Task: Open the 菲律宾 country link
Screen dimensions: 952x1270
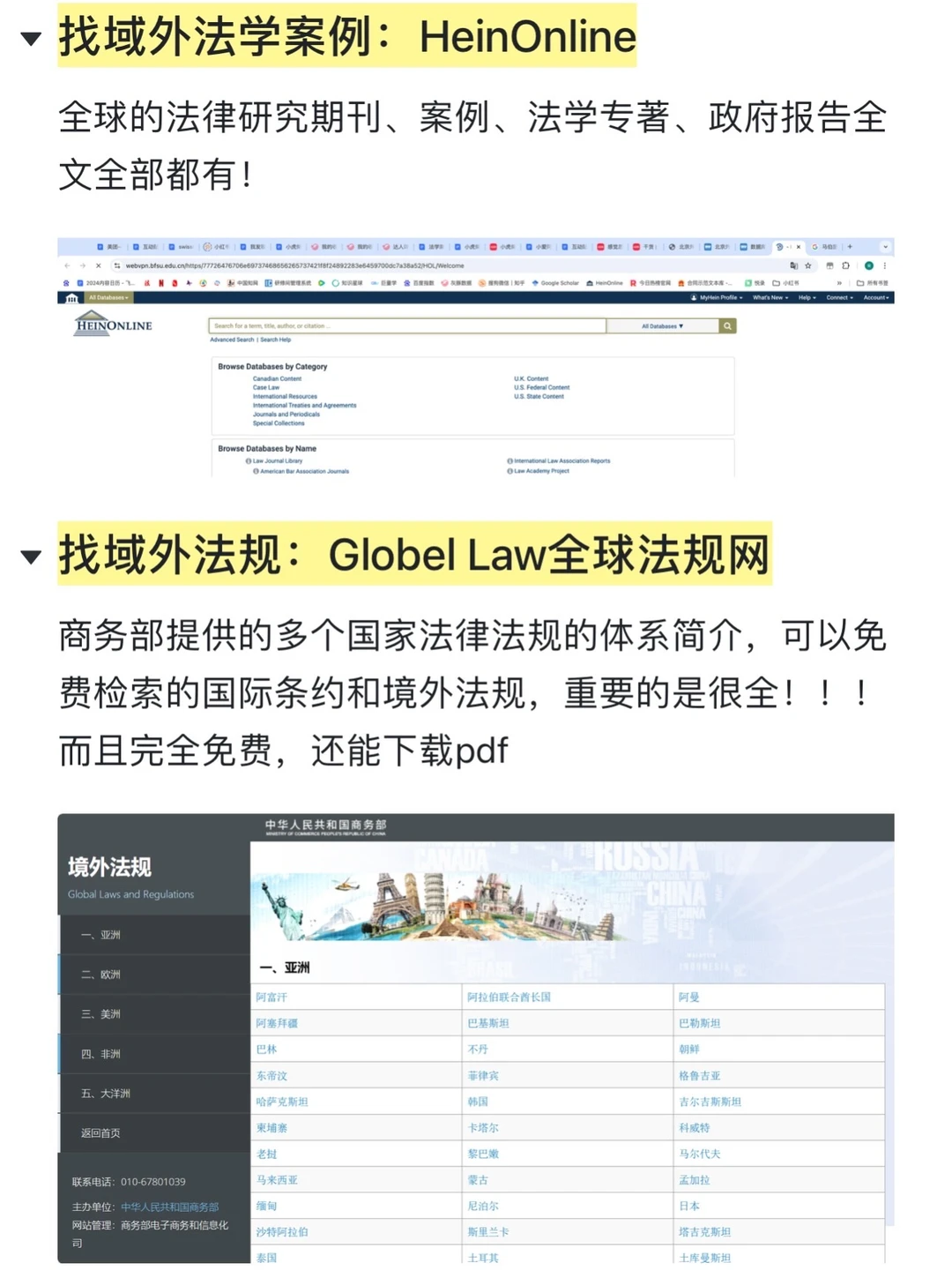Action: coord(483,1076)
